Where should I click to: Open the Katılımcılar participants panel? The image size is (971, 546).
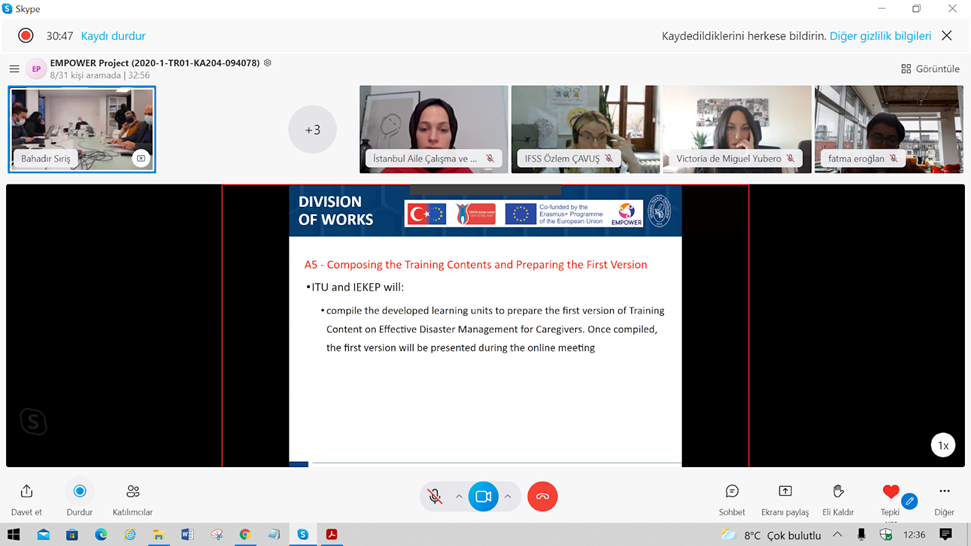click(132, 492)
